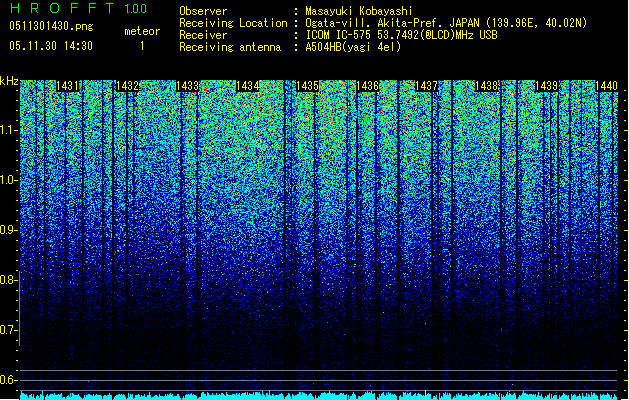Click the 1440 time marker
629x400 pixels.
tap(607, 86)
